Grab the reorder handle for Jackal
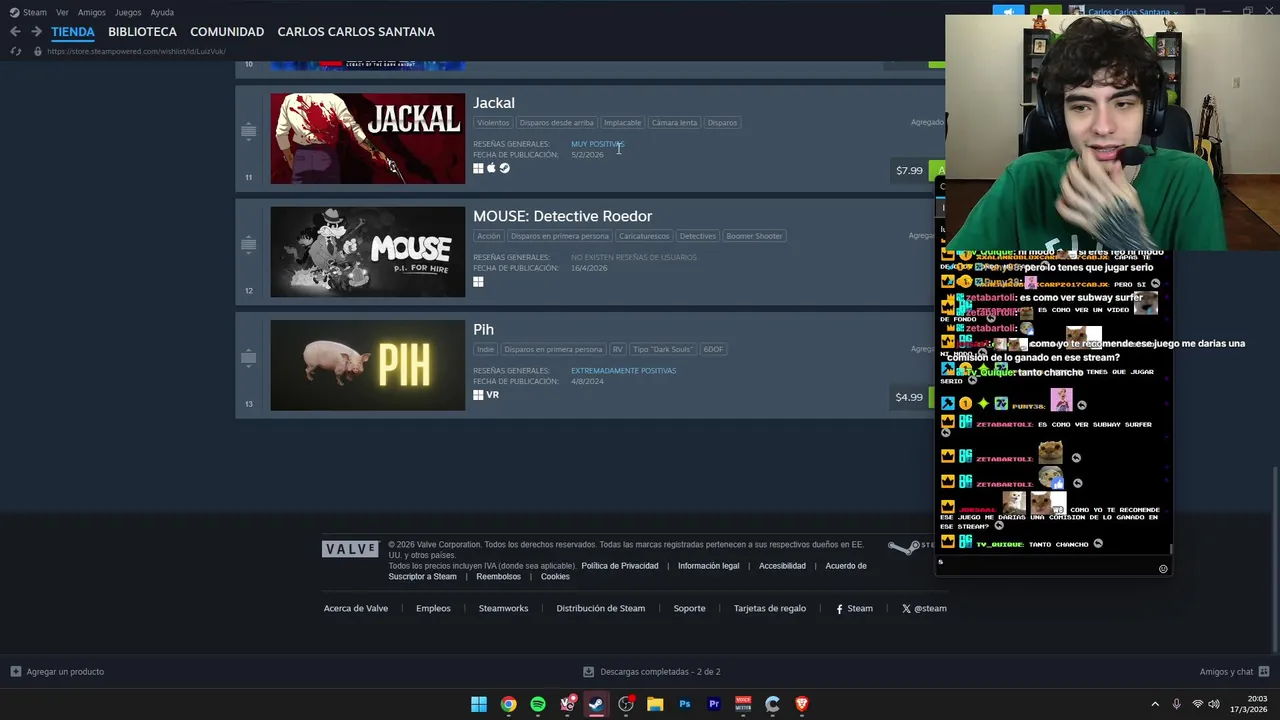The image size is (1280, 720). (x=249, y=131)
